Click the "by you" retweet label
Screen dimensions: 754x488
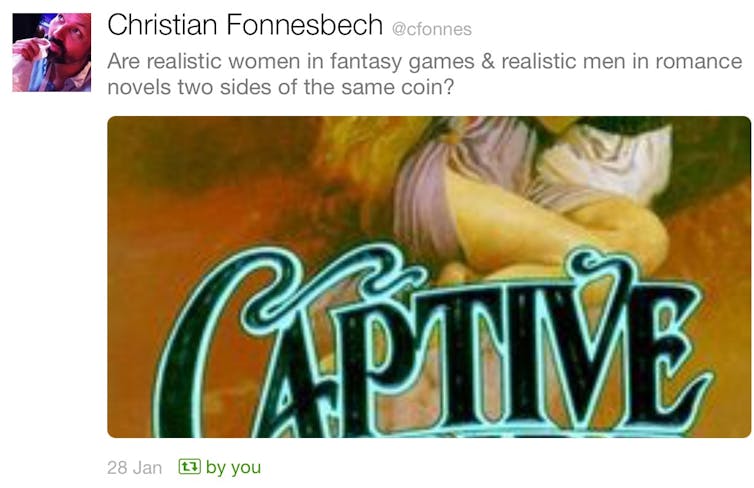click(233, 467)
